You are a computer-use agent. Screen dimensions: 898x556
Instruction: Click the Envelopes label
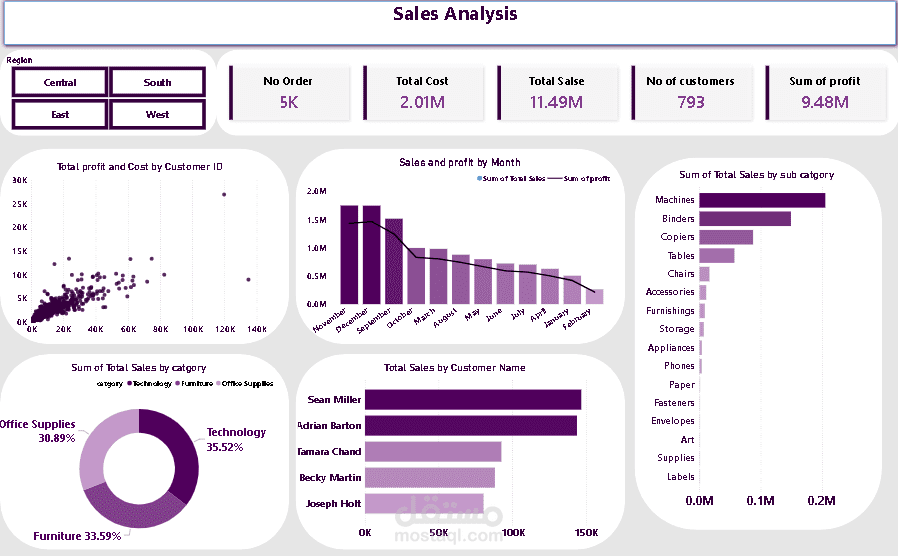tap(673, 421)
